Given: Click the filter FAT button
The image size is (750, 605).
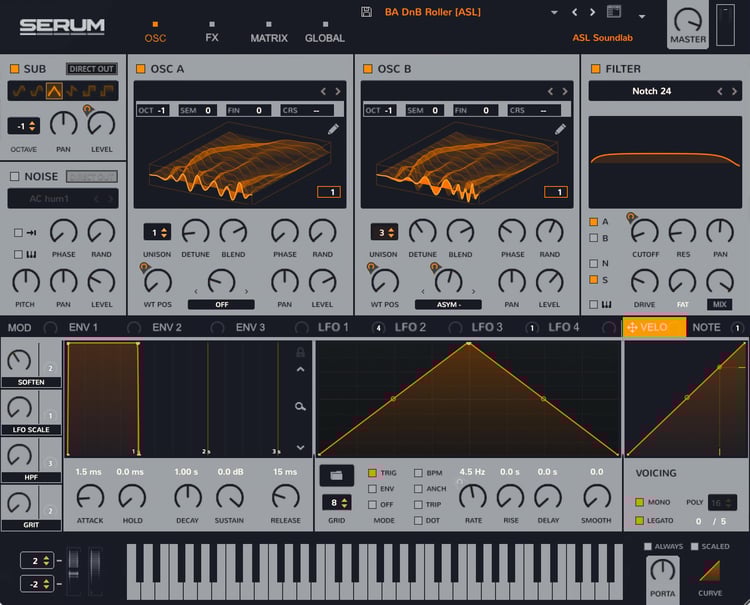Looking at the screenshot, I should [683, 305].
